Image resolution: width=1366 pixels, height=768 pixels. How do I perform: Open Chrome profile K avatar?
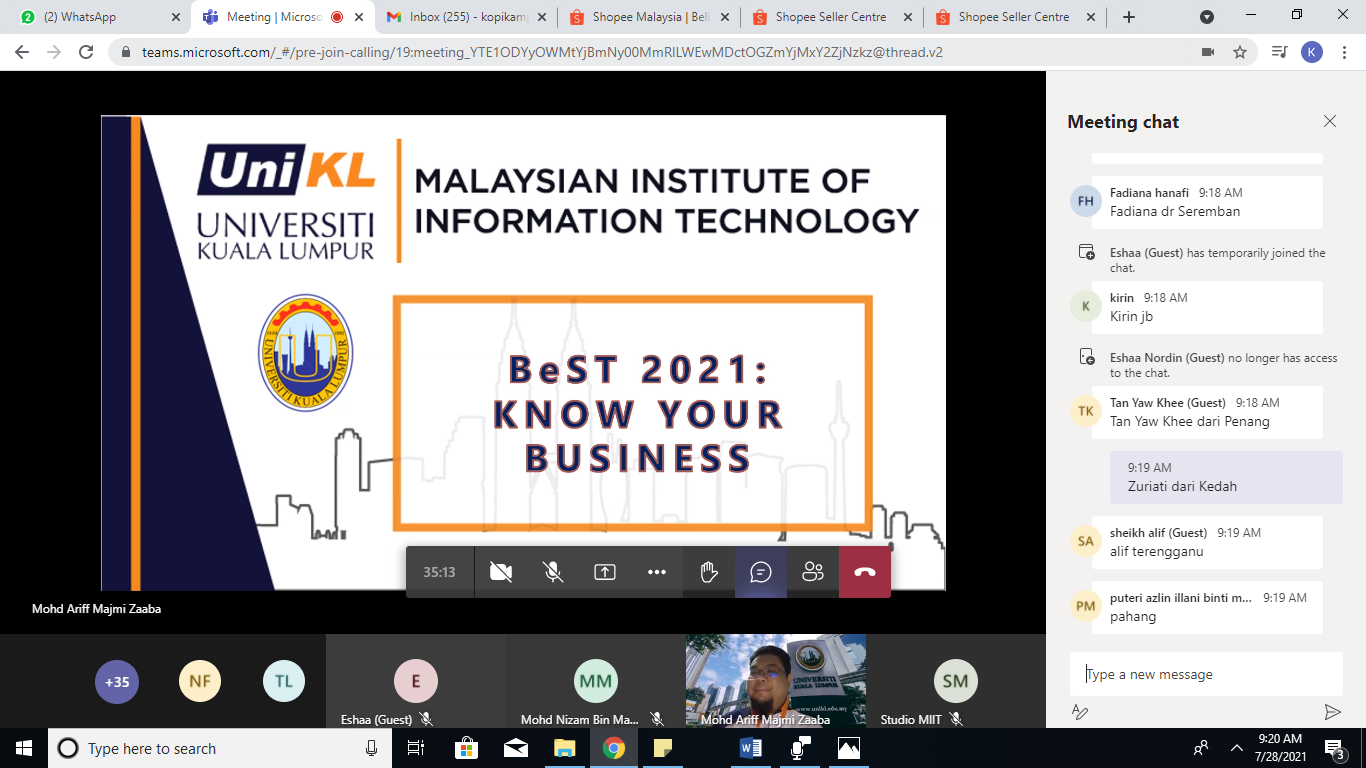(x=1312, y=52)
